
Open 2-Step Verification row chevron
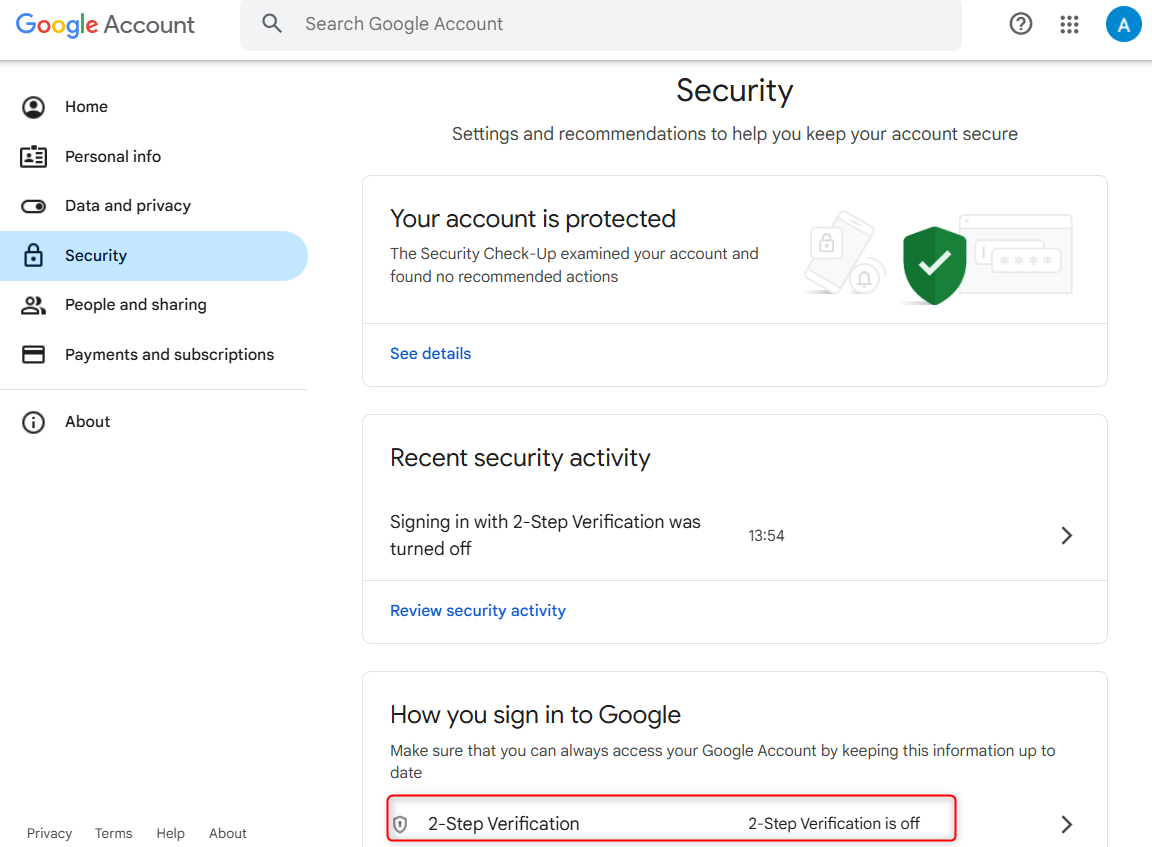[1066, 825]
